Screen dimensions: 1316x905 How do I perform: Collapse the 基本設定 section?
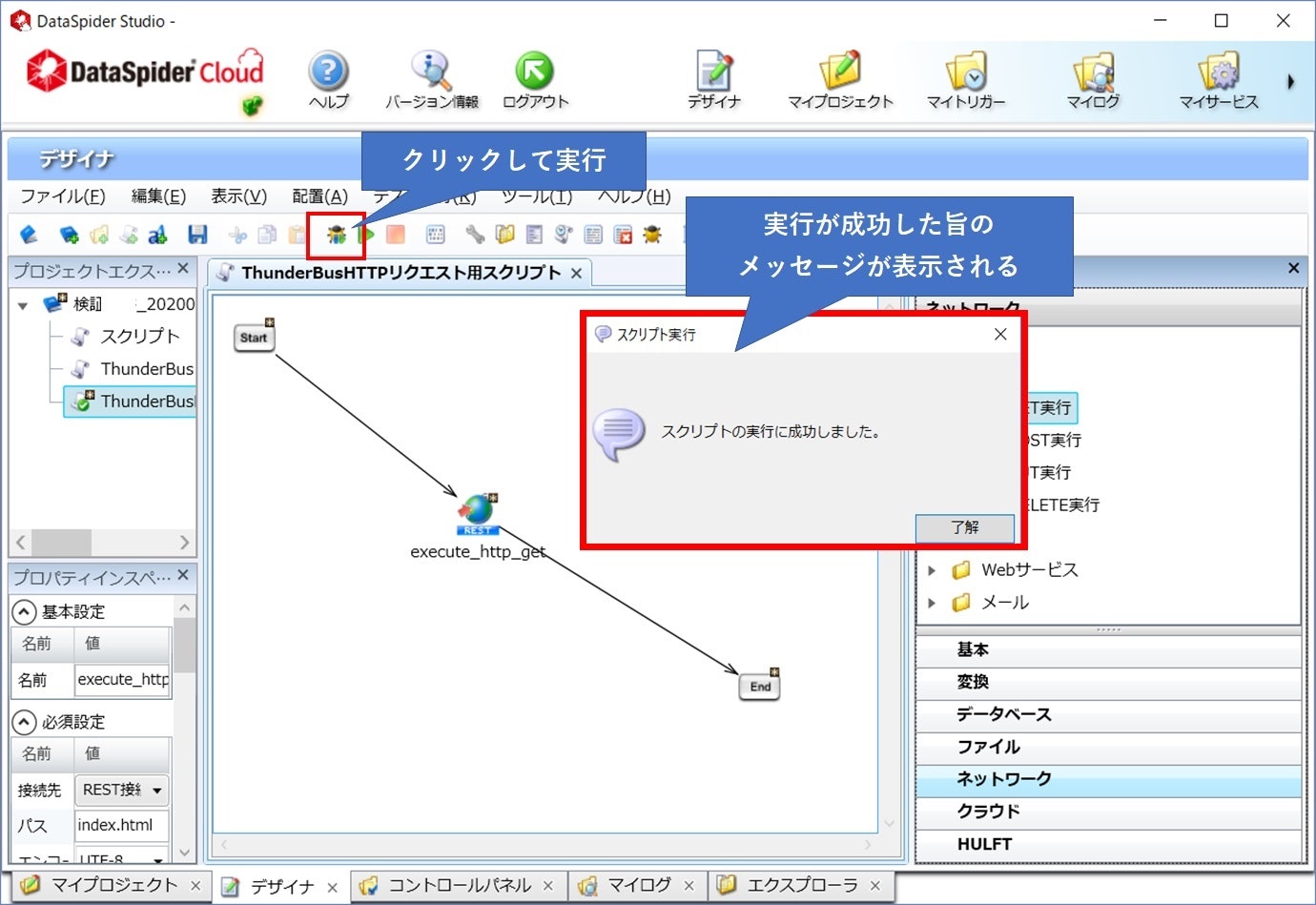point(24,611)
